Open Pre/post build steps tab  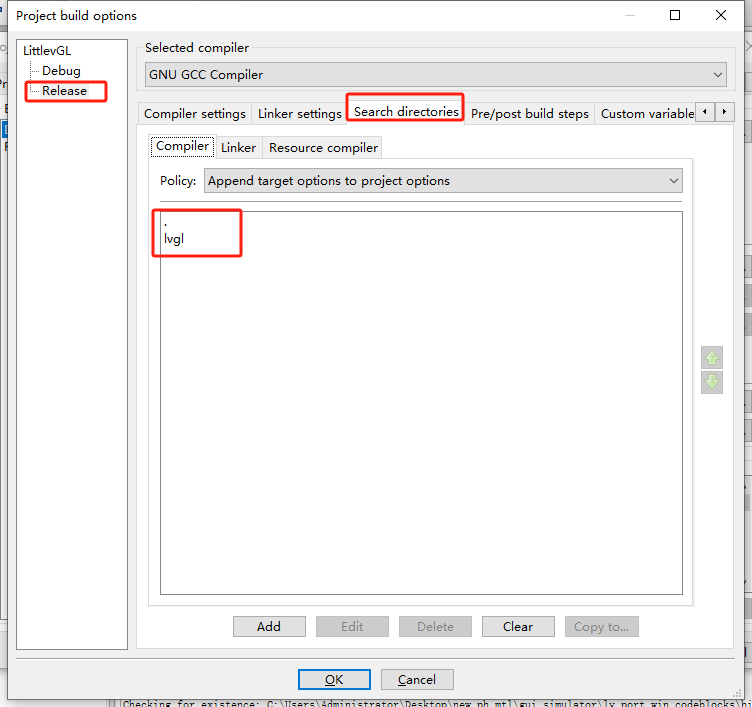click(529, 114)
